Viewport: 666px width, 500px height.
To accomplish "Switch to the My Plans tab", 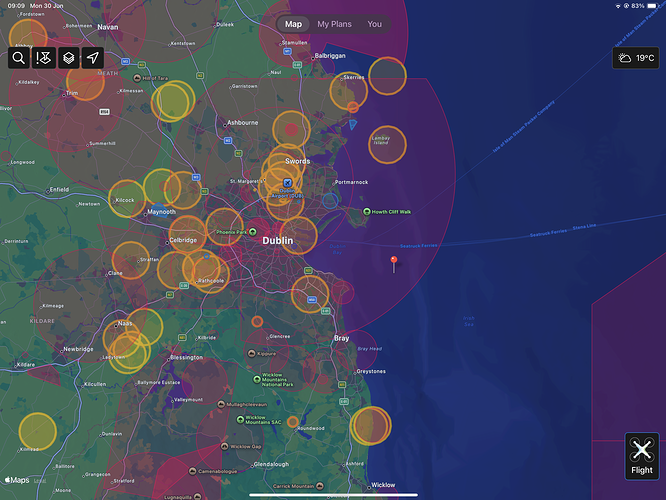I will point(334,24).
